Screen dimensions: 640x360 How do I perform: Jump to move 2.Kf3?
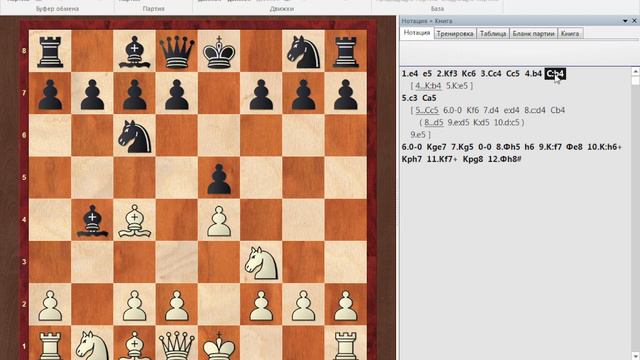pos(447,73)
